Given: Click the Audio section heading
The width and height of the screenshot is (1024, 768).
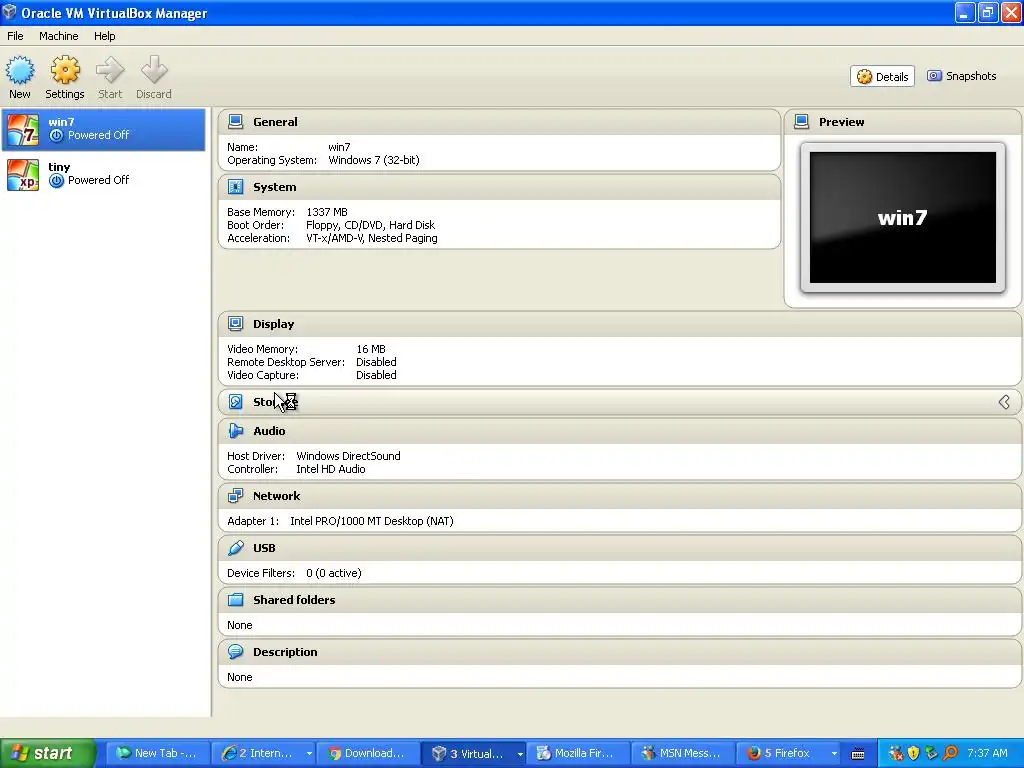Looking at the screenshot, I should 269,431.
